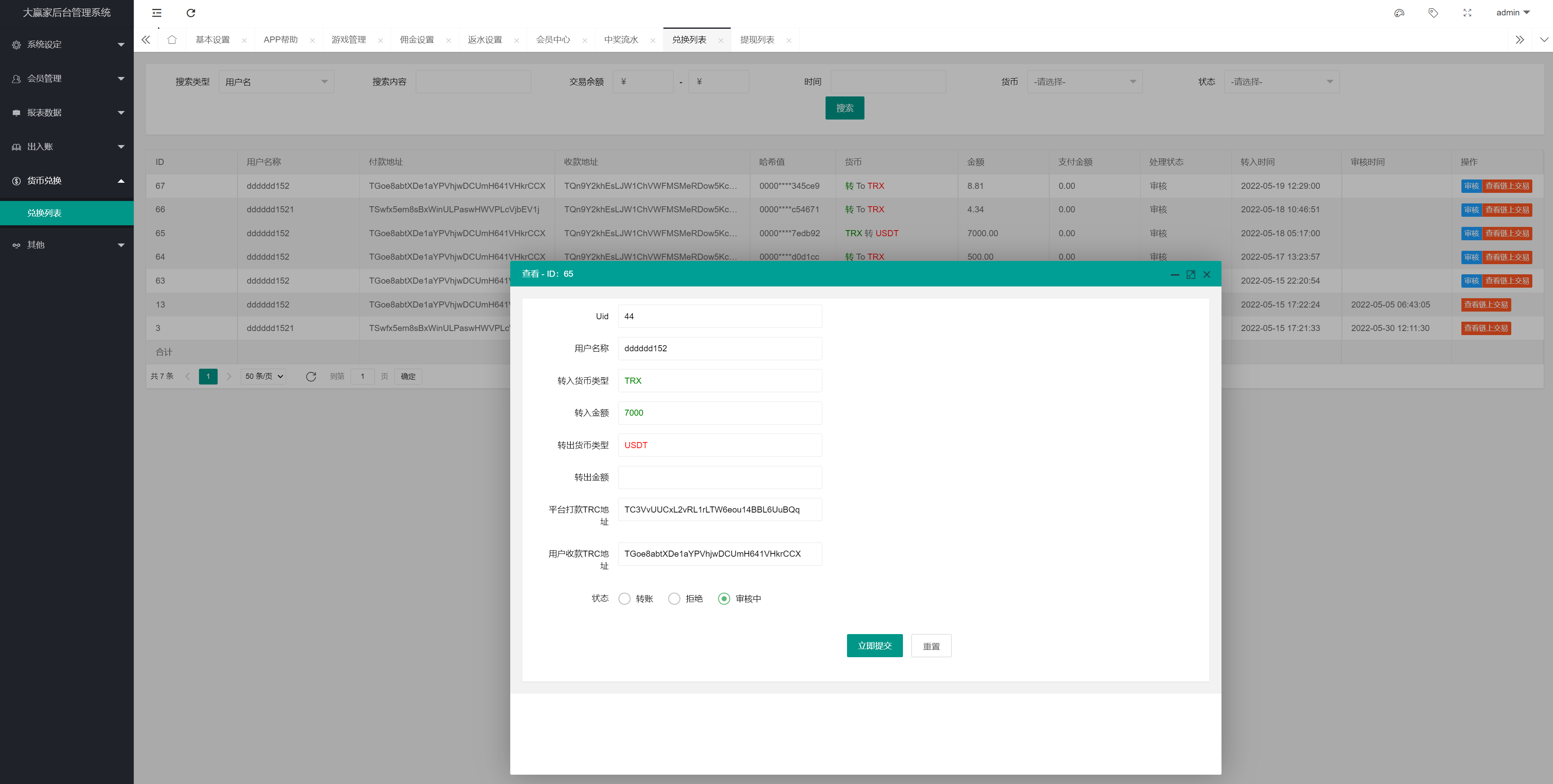The height and width of the screenshot is (784, 1553).
Task: Click the 50条页 page size stepper
Action: pos(264,376)
